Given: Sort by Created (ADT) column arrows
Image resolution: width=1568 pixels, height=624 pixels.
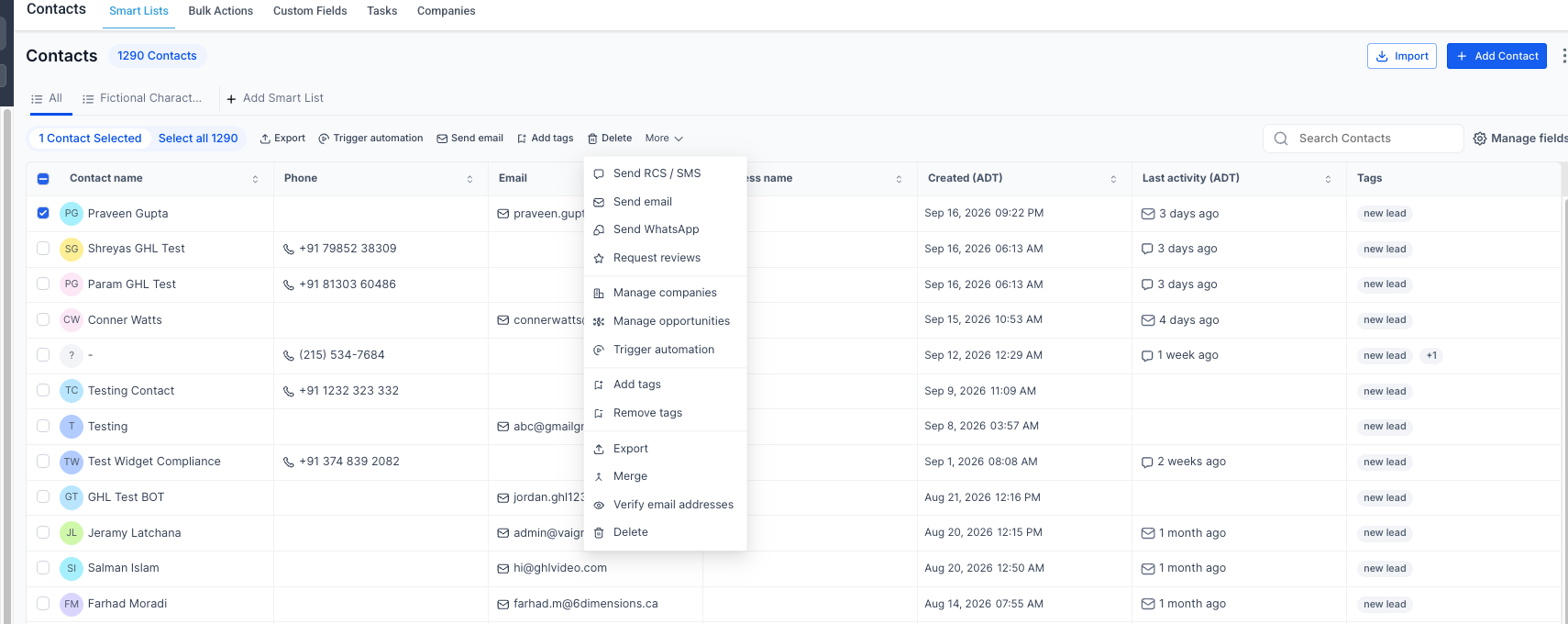Looking at the screenshot, I should (x=1113, y=179).
